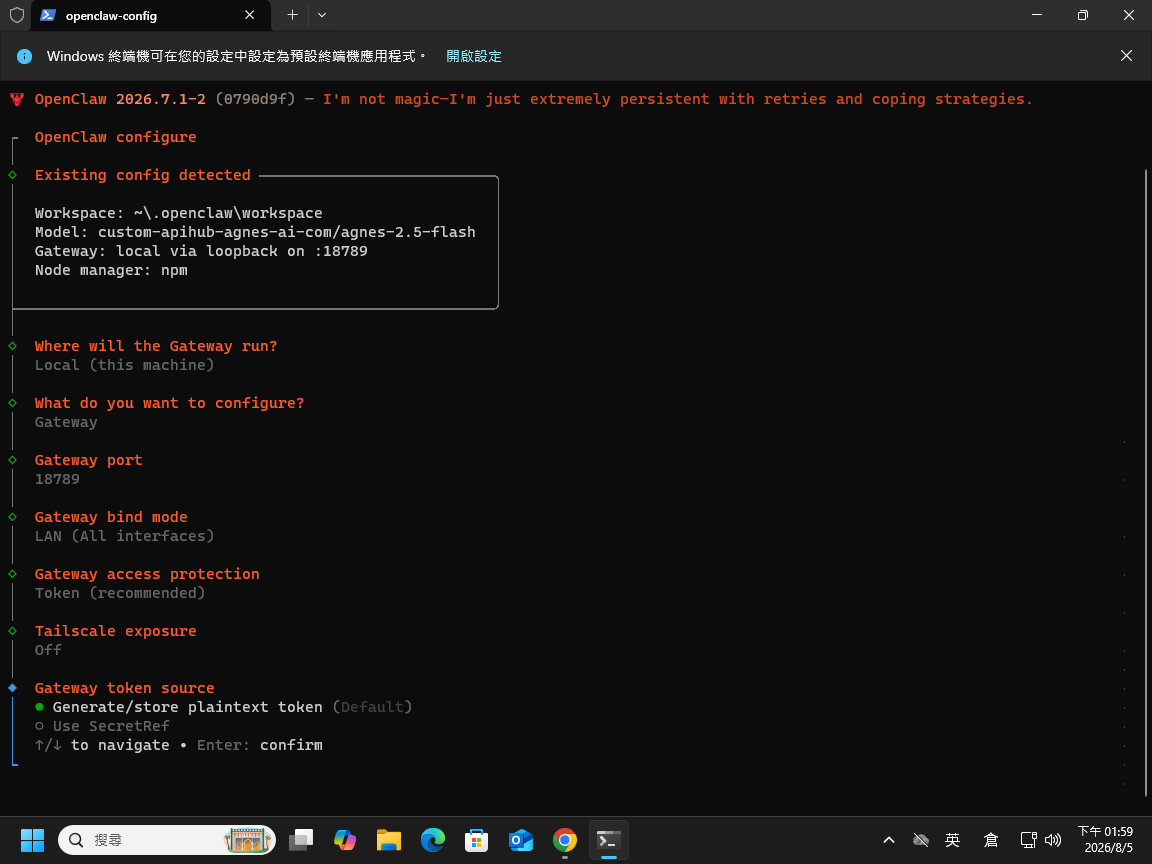Launch Copilot from taskbar
Viewport: 1152px width, 864px height.
coord(345,840)
